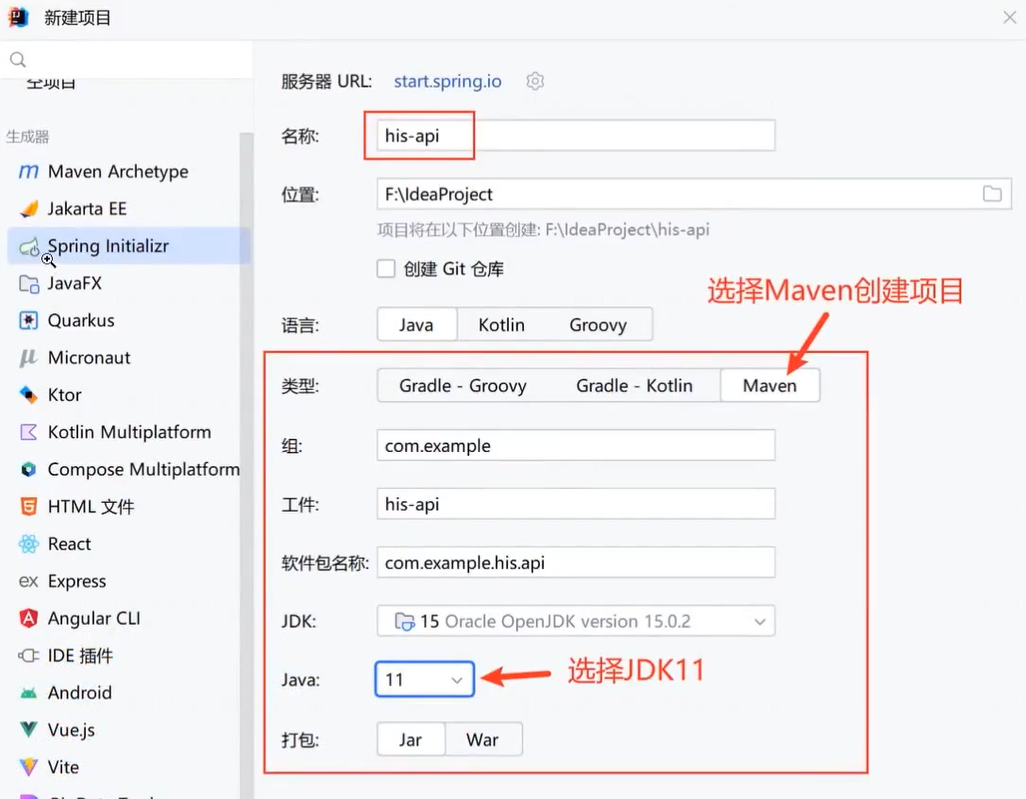Click the Vite icon
Screen dimensions: 1026x799
28,767
